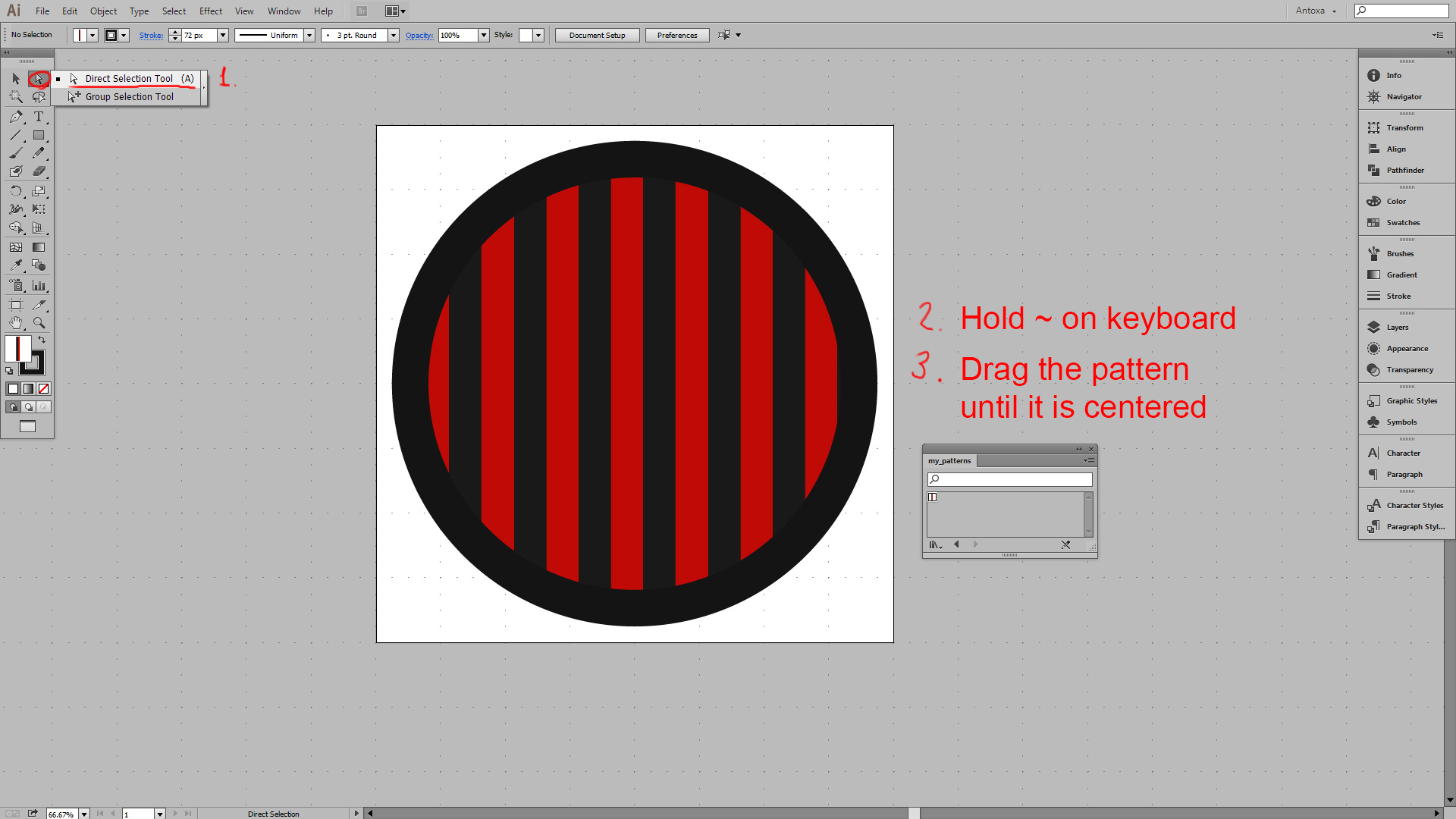Image resolution: width=1456 pixels, height=819 pixels.
Task: Expand the Opacity dropdown
Action: pos(484,36)
